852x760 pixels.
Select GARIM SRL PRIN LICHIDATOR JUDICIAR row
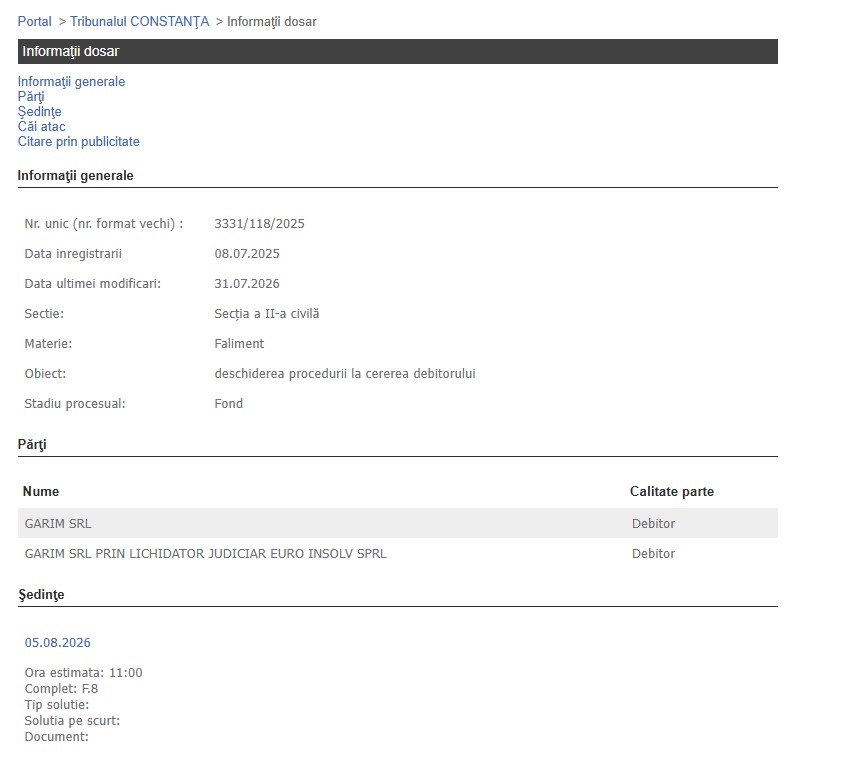point(398,554)
